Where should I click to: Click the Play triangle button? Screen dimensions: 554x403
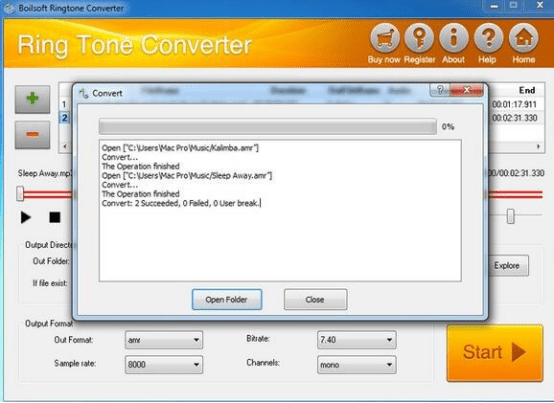point(25,217)
